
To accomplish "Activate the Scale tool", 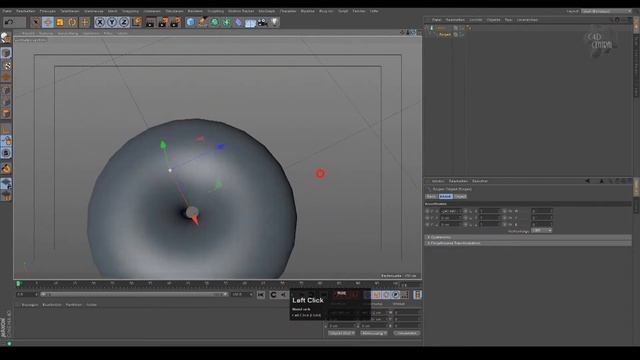I will pos(60,22).
